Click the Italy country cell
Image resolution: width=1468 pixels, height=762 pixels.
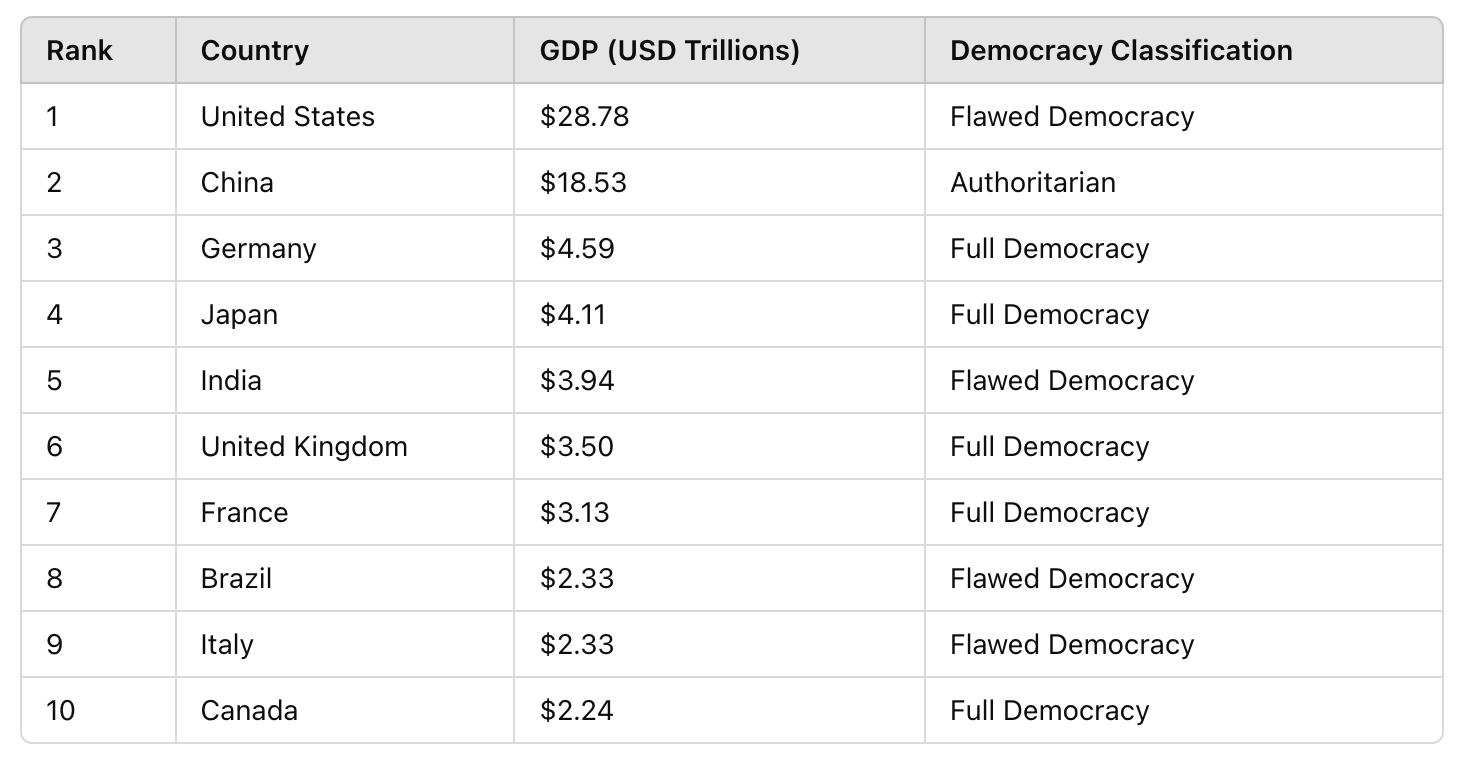(x=227, y=645)
